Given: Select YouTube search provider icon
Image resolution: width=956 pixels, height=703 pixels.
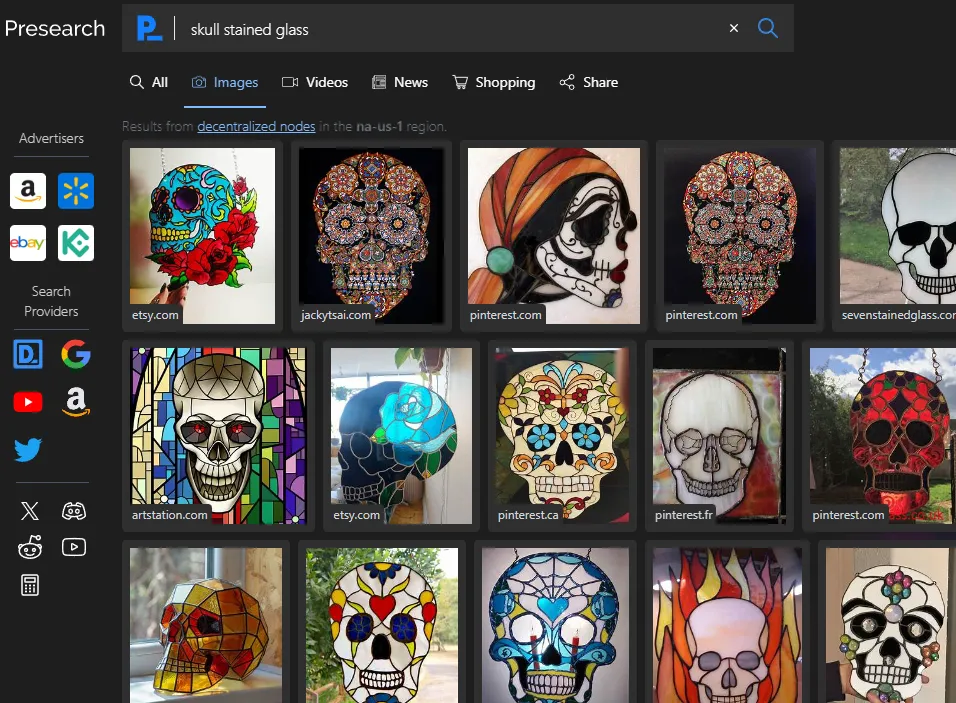Looking at the screenshot, I should [28, 402].
